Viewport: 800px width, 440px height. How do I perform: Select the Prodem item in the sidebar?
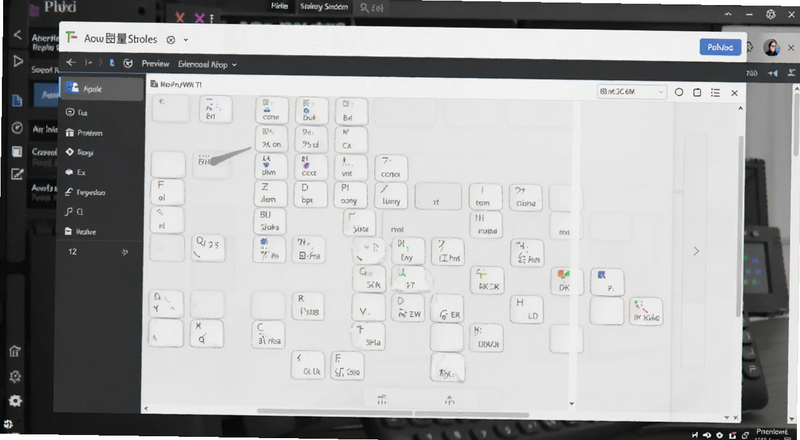[x=85, y=133]
